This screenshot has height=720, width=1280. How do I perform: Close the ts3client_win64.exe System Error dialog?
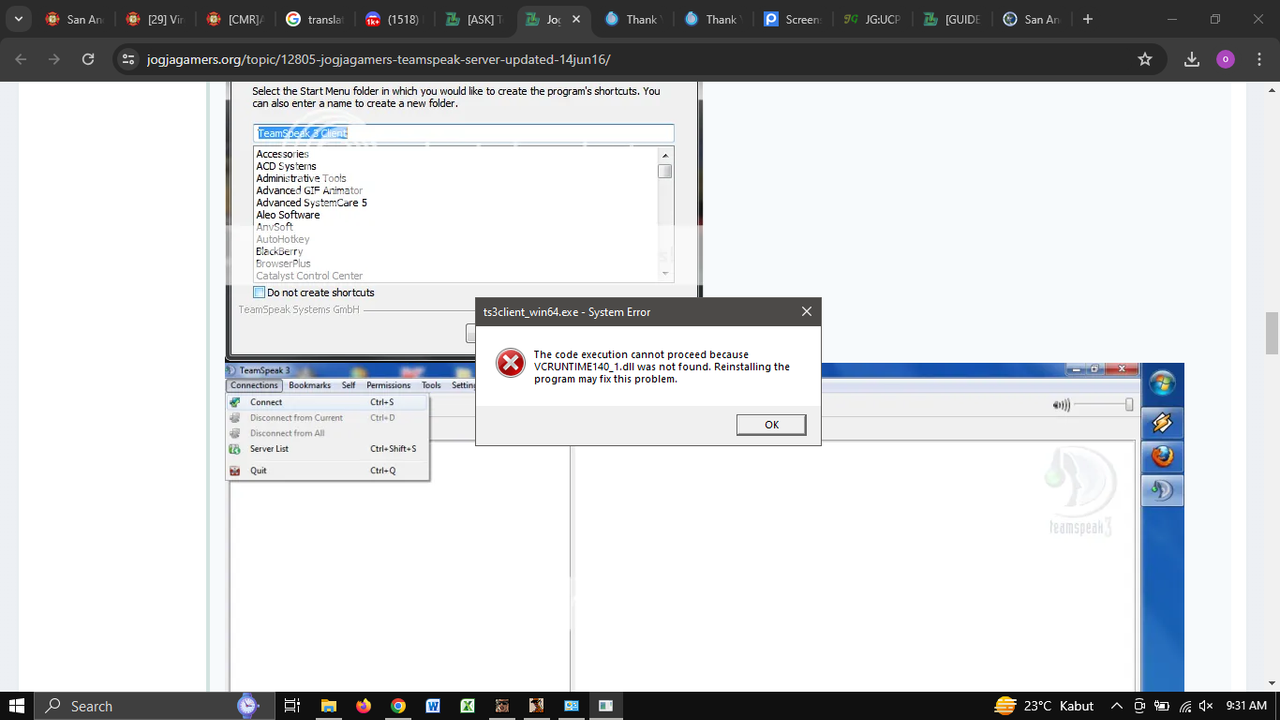[x=807, y=312]
